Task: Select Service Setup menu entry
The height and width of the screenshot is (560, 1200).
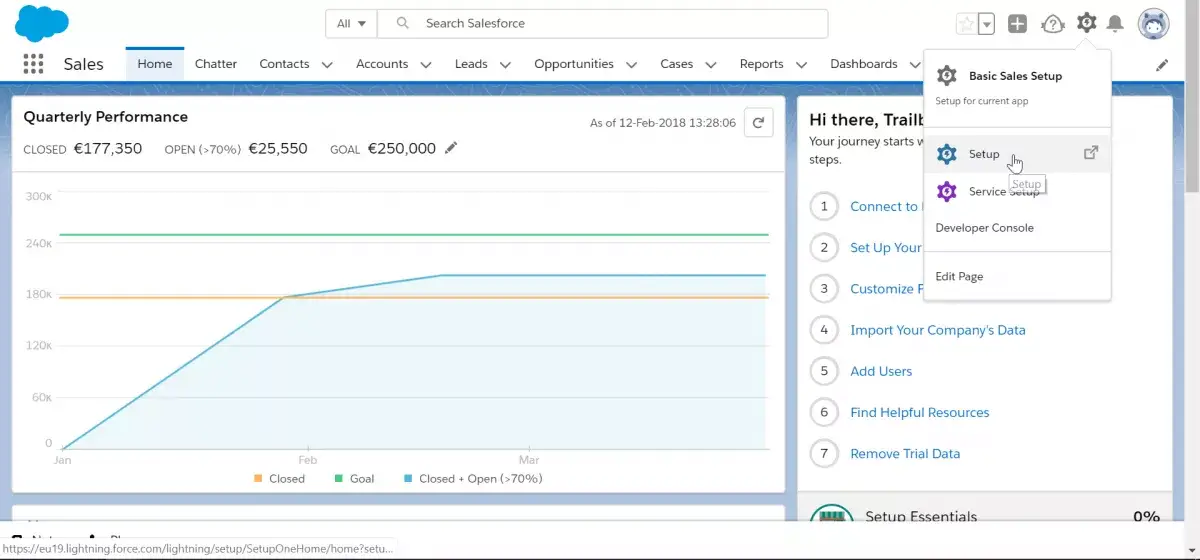Action: pyautogui.click(x=1017, y=191)
